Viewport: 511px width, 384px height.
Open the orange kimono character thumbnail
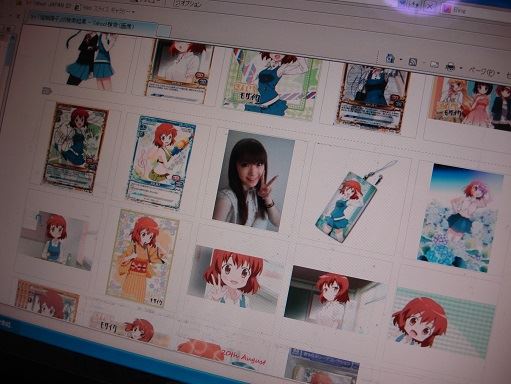point(142,258)
